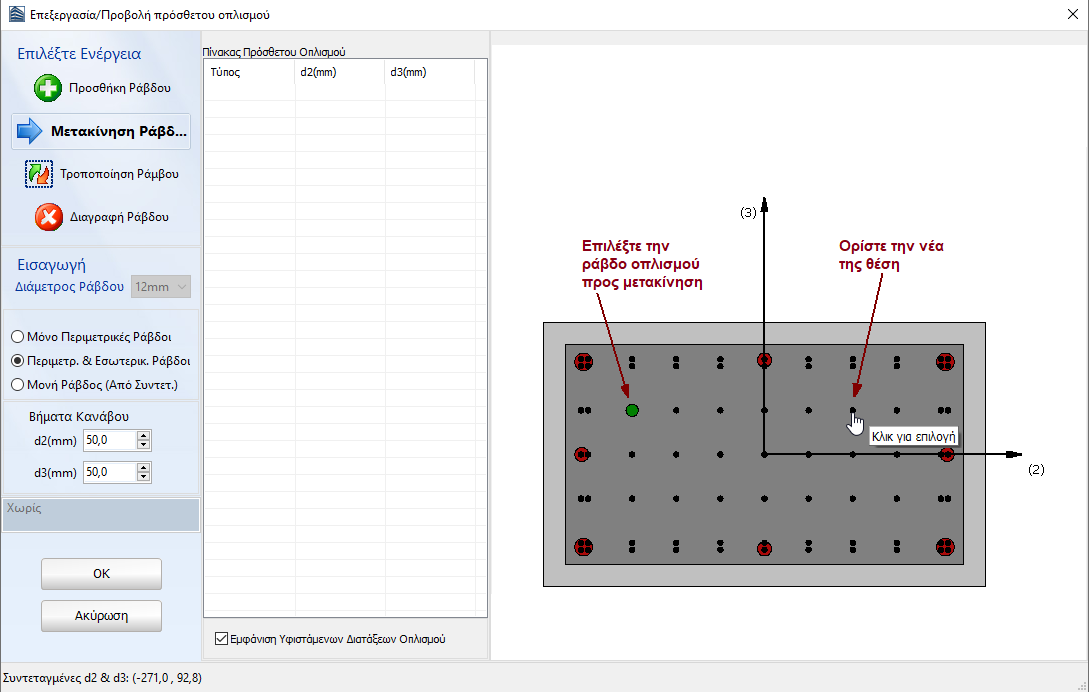The width and height of the screenshot is (1089, 692).
Task: Toggle Εμφάνιση Υφιστάμενων Διατάξεων Οπλισμού checkbox
Action: (222, 639)
